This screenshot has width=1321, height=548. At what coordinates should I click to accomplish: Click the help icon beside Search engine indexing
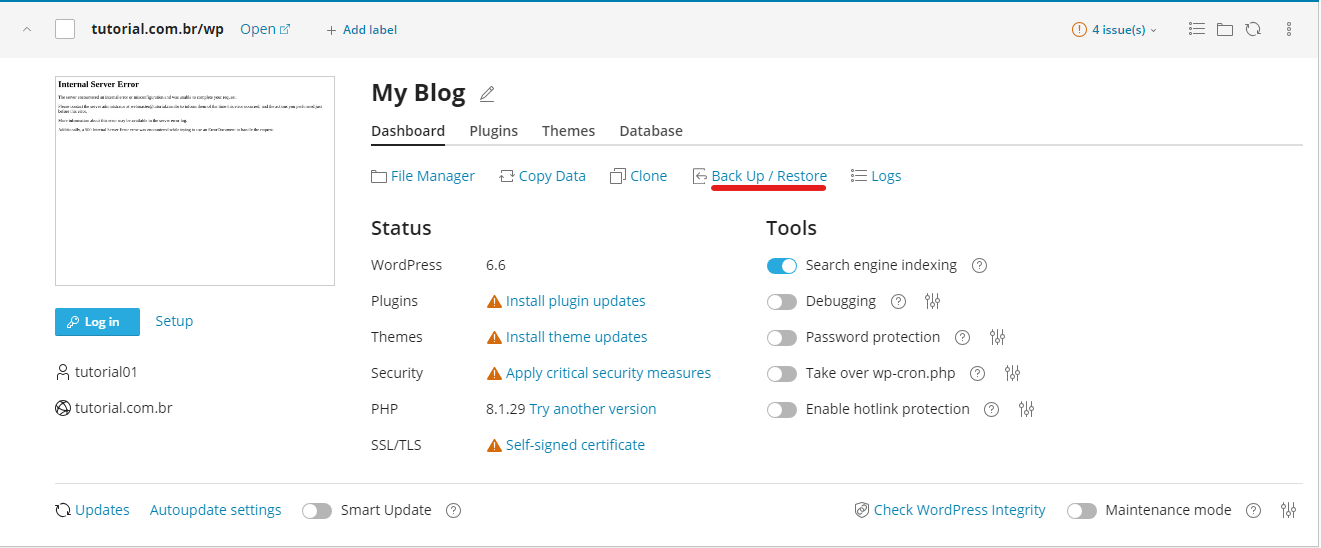(980, 266)
